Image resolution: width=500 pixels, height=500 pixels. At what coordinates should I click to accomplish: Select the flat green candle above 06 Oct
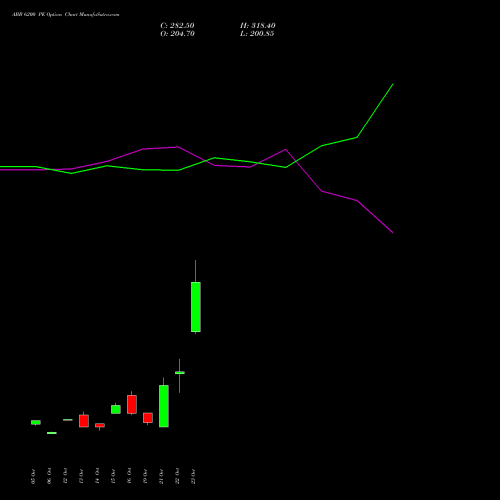pyautogui.click(x=52, y=433)
